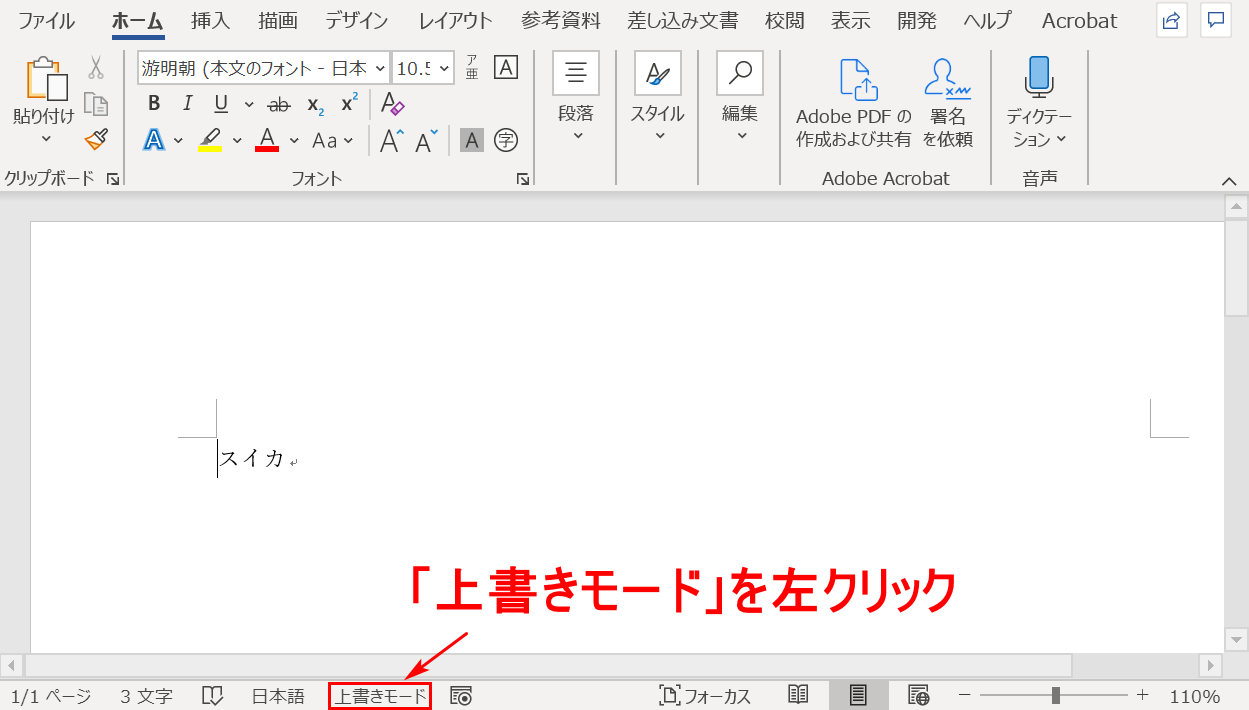Screen dimensions: 1249x710
Task: Open the font dialog launcher
Action: point(522,179)
